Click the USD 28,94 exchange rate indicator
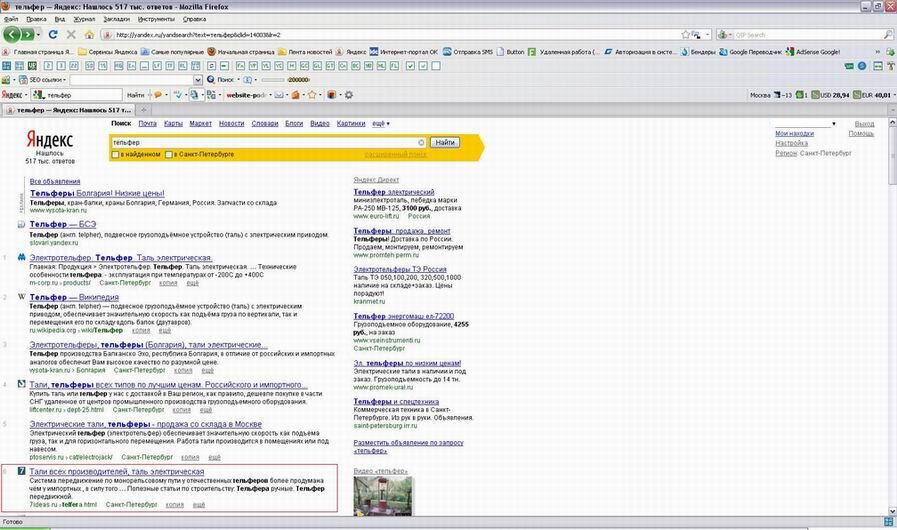This screenshot has height=530, width=897. [x=831, y=95]
